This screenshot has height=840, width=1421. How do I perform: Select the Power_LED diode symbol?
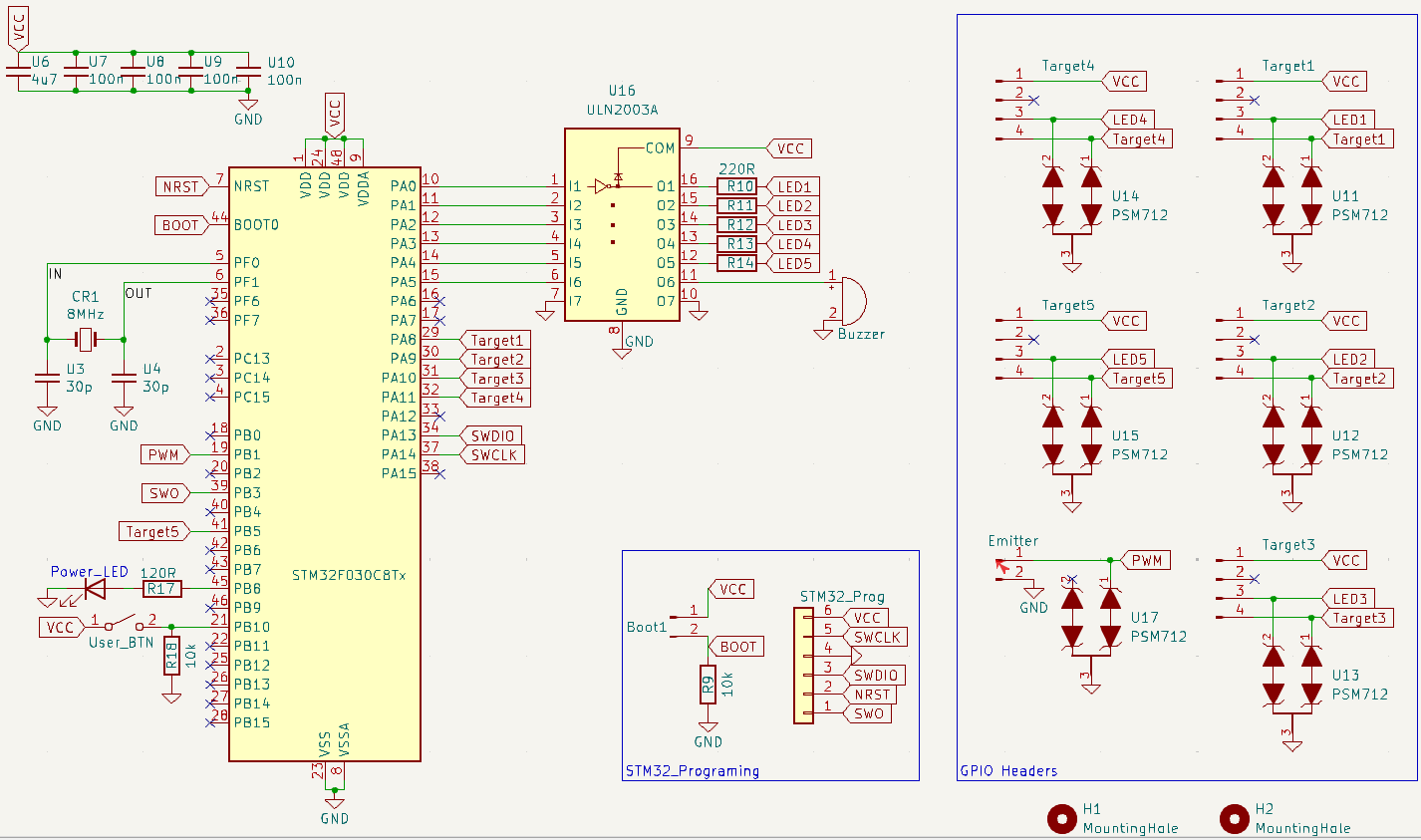95,588
